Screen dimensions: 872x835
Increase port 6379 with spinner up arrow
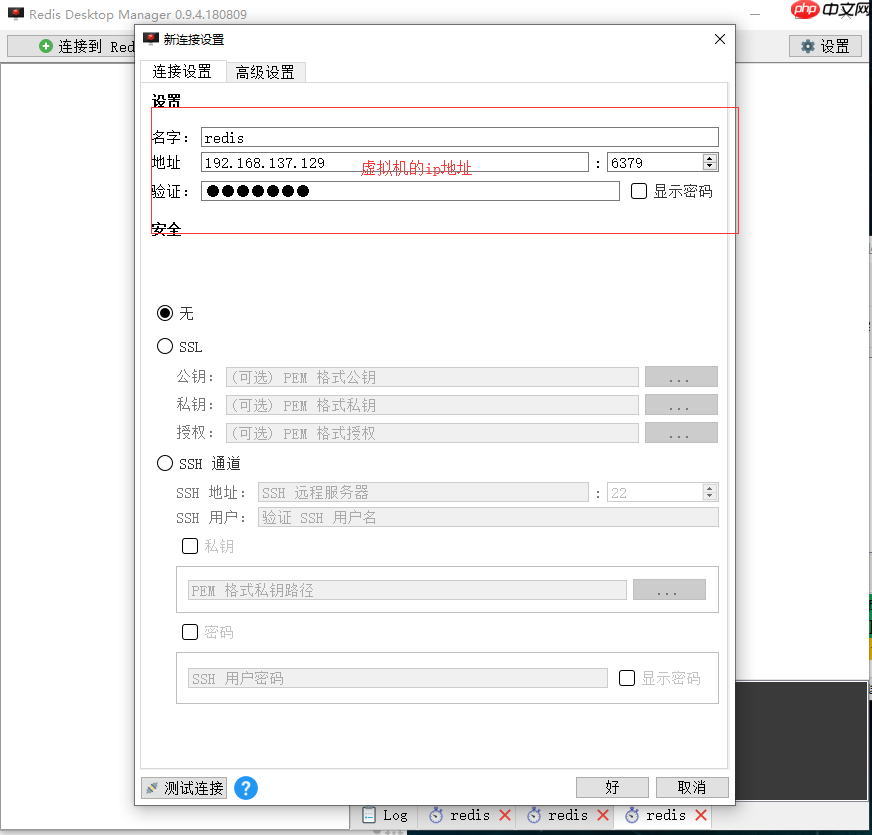click(709, 156)
